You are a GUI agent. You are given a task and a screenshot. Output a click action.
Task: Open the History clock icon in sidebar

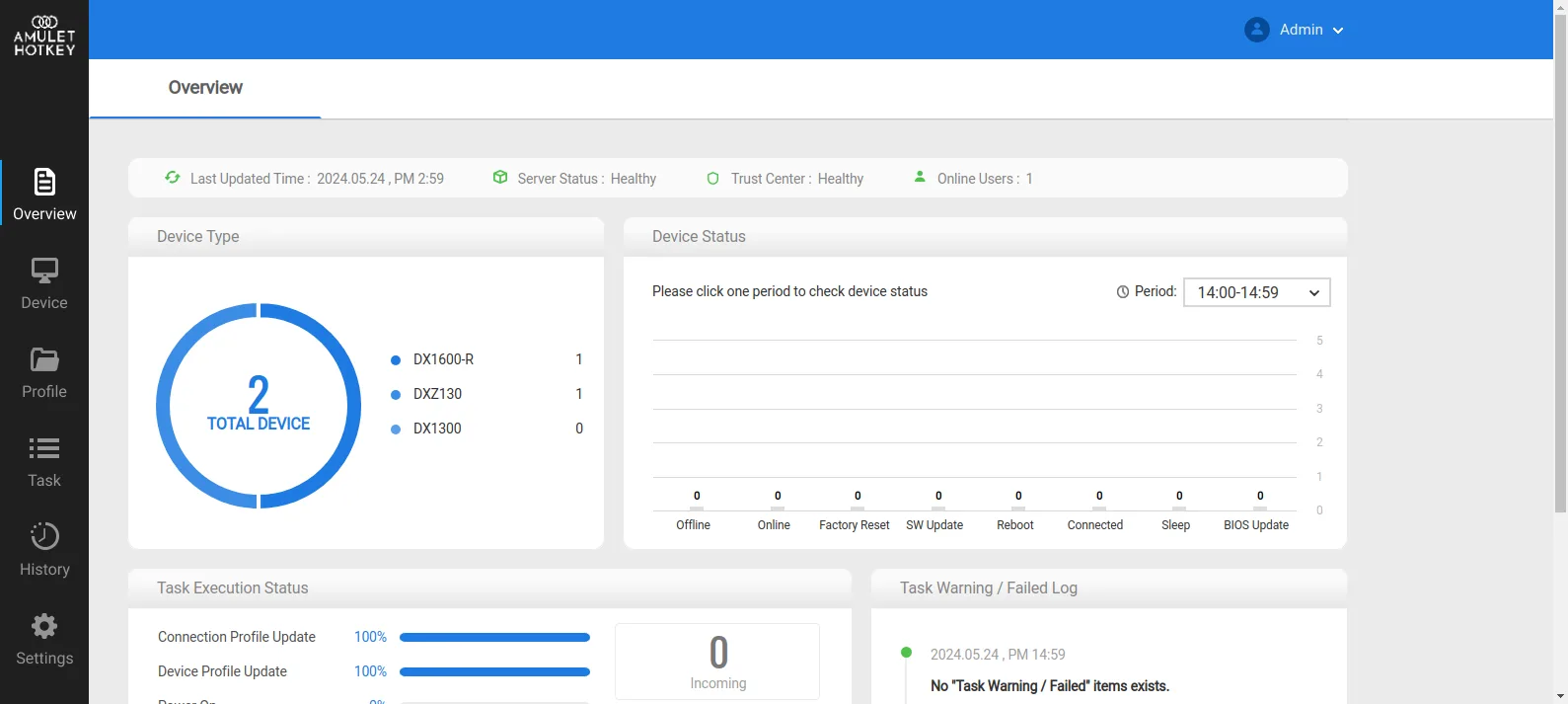[x=44, y=536]
